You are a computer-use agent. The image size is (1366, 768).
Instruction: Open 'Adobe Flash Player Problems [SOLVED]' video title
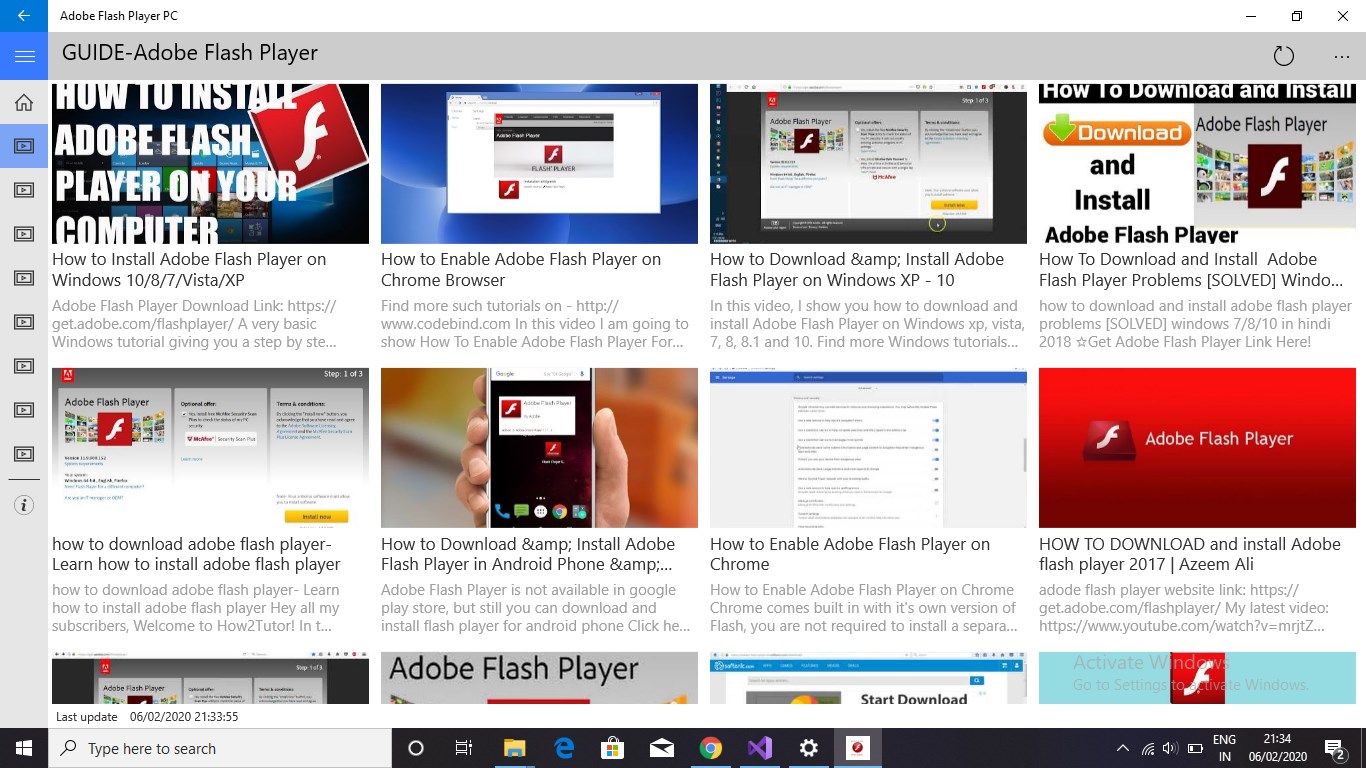[1191, 270]
